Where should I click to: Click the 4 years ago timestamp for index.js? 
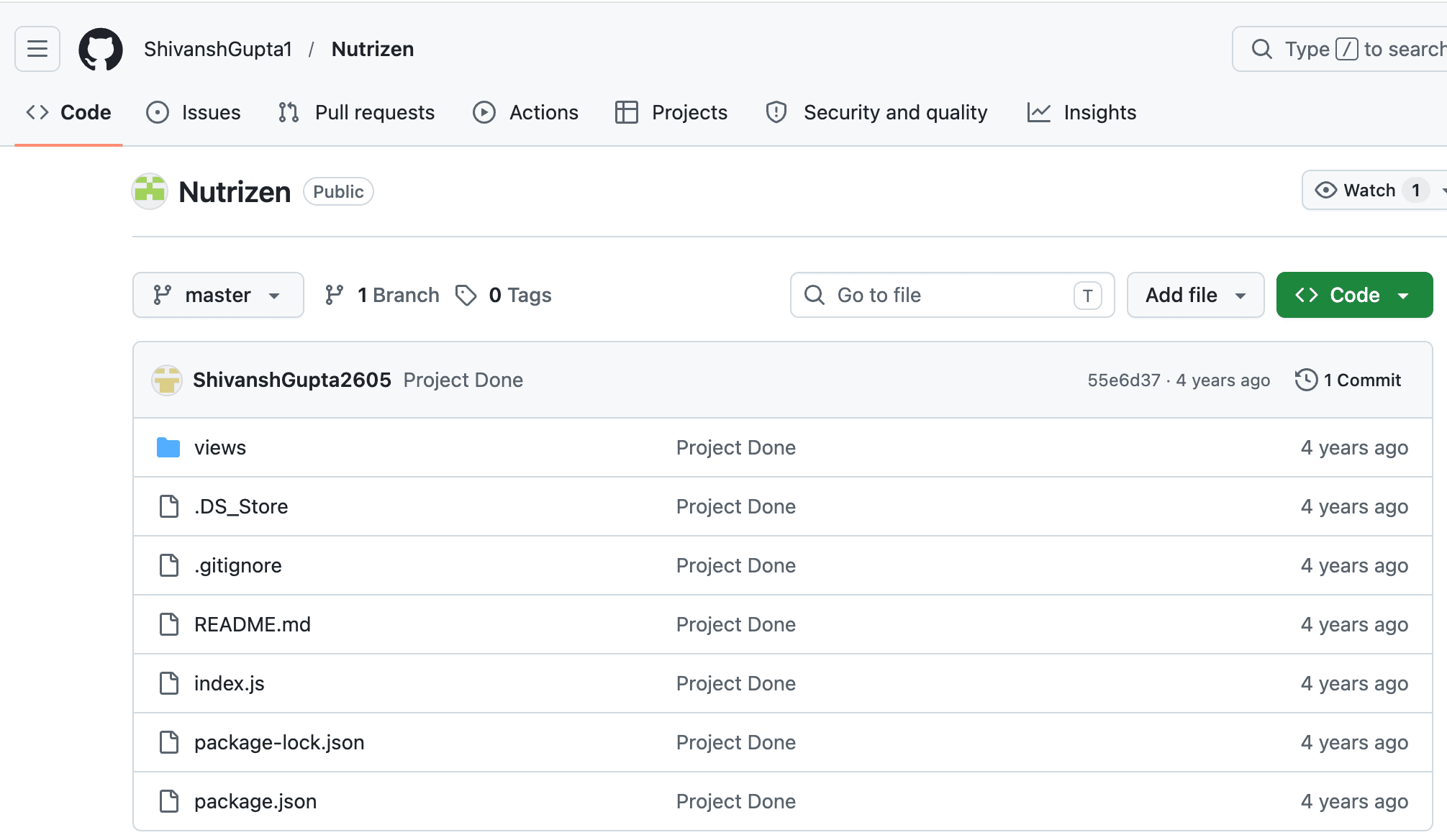coord(1354,683)
